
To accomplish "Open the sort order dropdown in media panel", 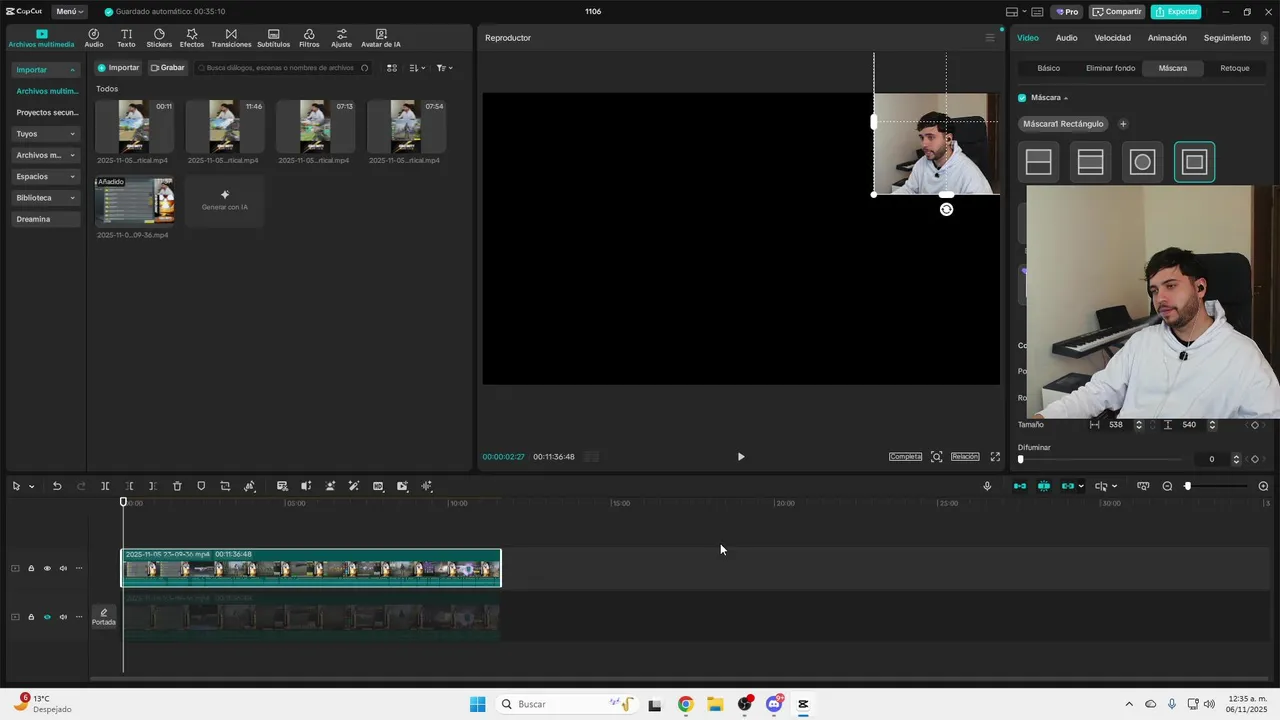I will [418, 68].
